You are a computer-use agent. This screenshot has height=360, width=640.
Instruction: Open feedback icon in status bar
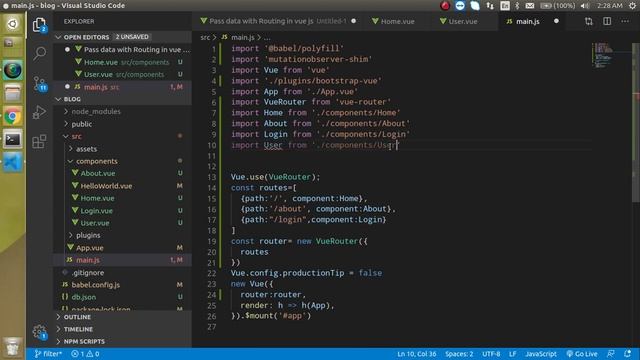[x=611, y=354]
